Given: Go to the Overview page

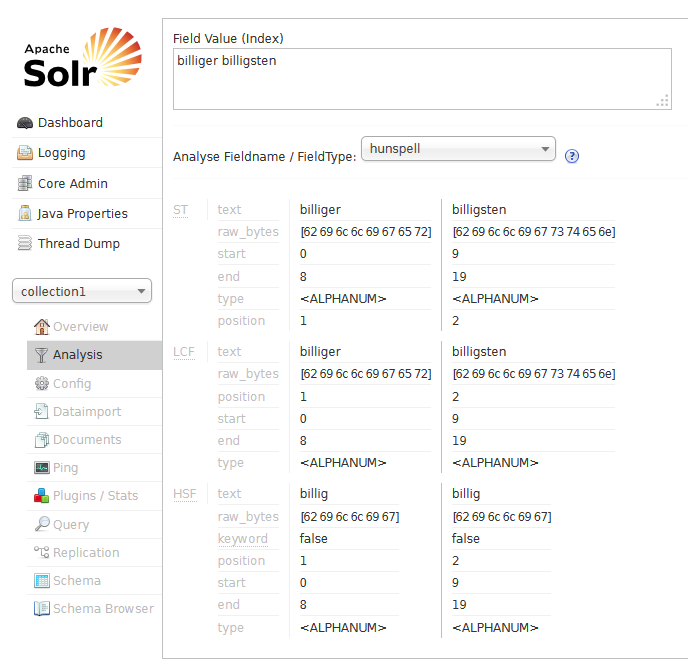Looking at the screenshot, I should 80,327.
